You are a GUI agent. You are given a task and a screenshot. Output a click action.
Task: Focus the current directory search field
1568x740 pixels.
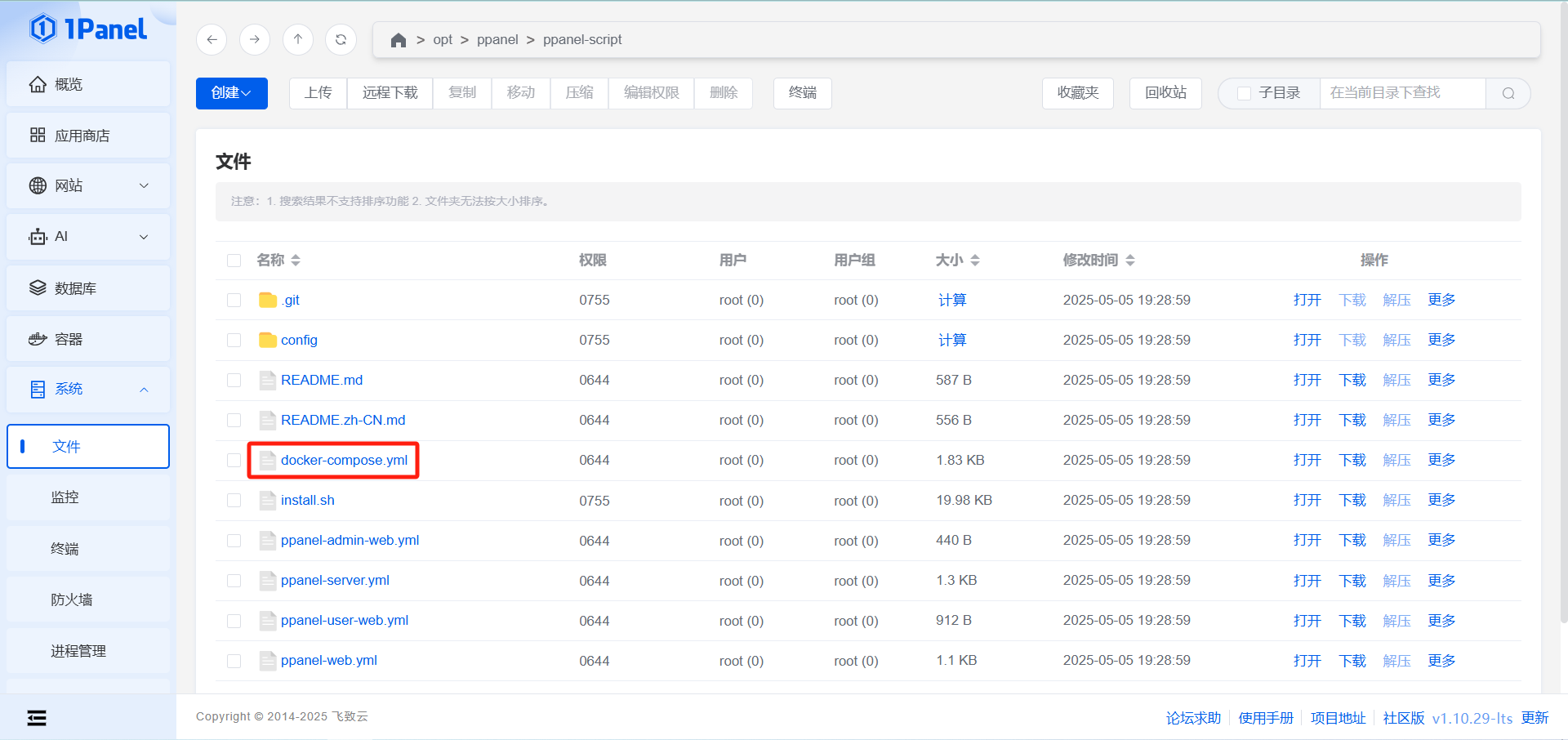(1402, 93)
